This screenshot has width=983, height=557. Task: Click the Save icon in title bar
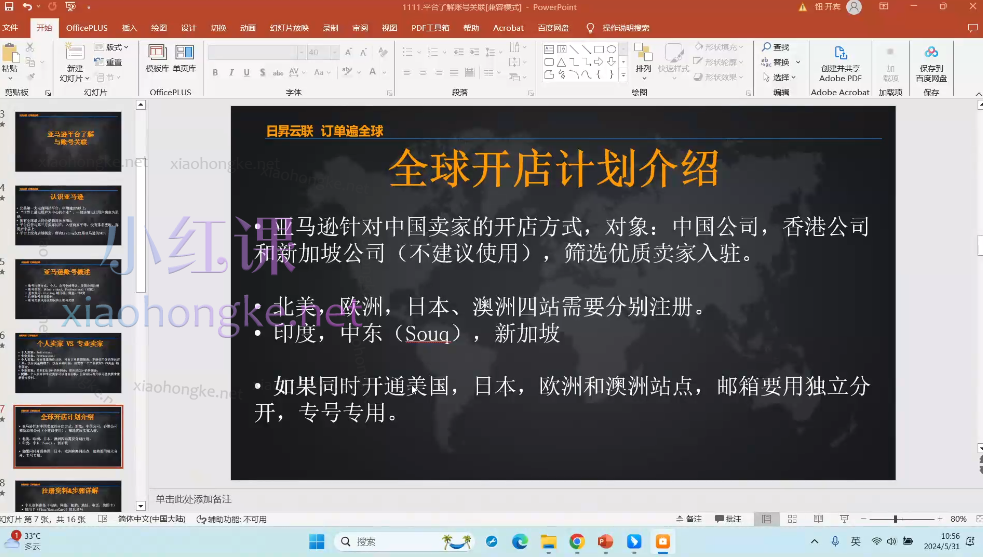point(9,7)
